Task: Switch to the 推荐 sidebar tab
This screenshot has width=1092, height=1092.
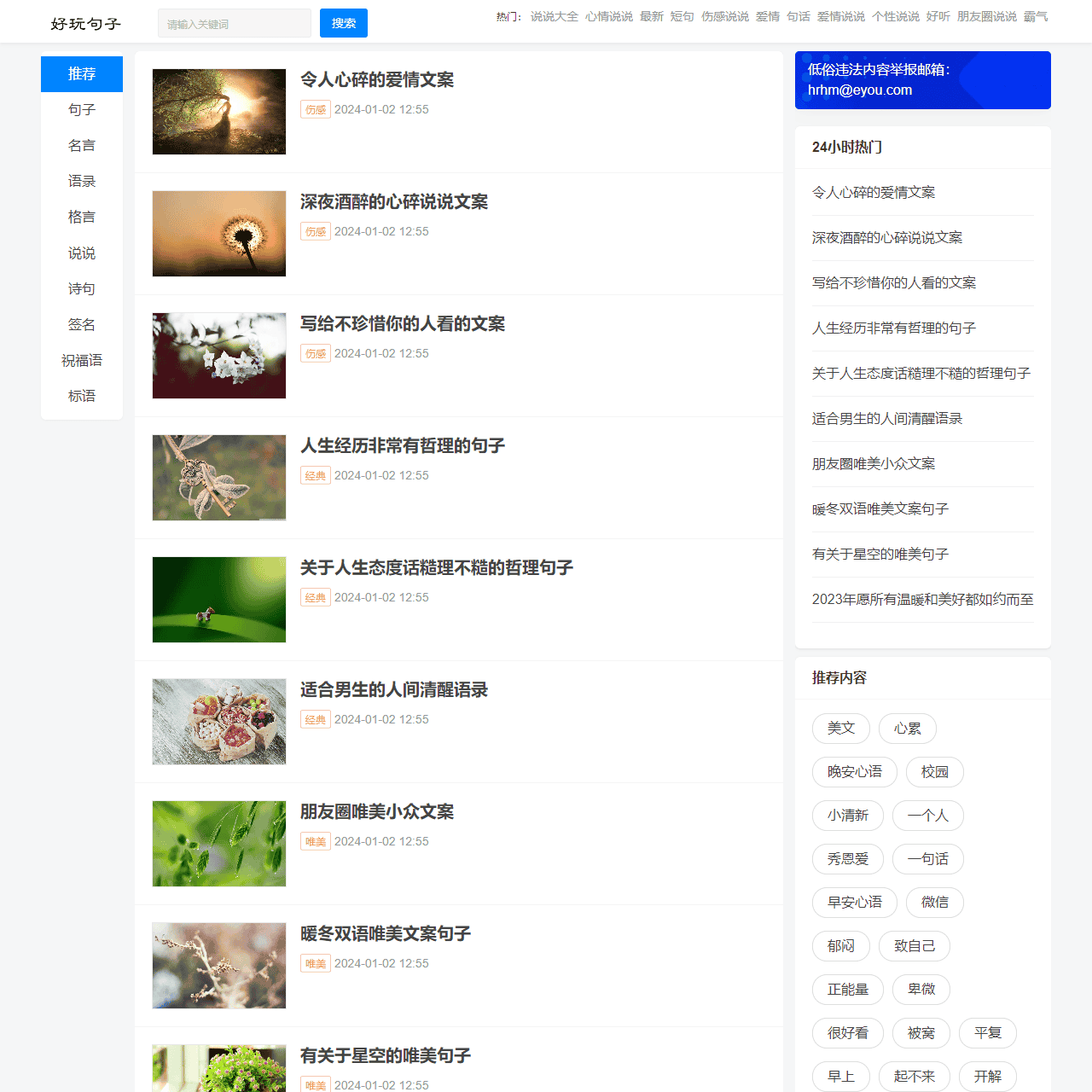Action: click(x=81, y=74)
